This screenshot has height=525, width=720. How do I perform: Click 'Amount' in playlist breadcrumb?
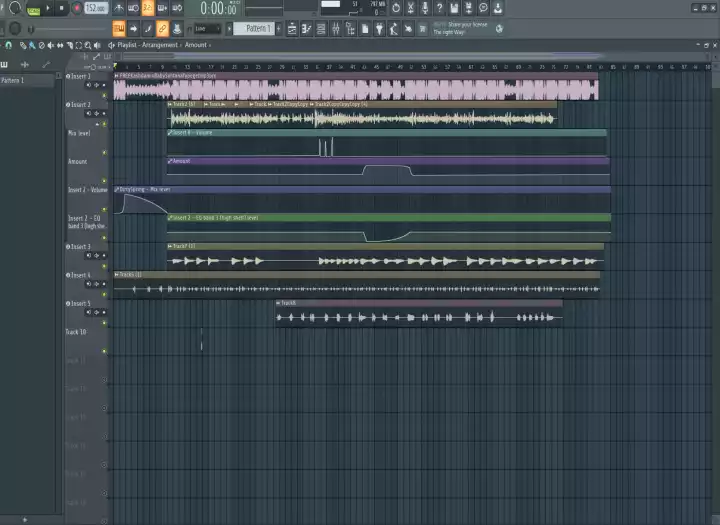pyautogui.click(x=196, y=45)
